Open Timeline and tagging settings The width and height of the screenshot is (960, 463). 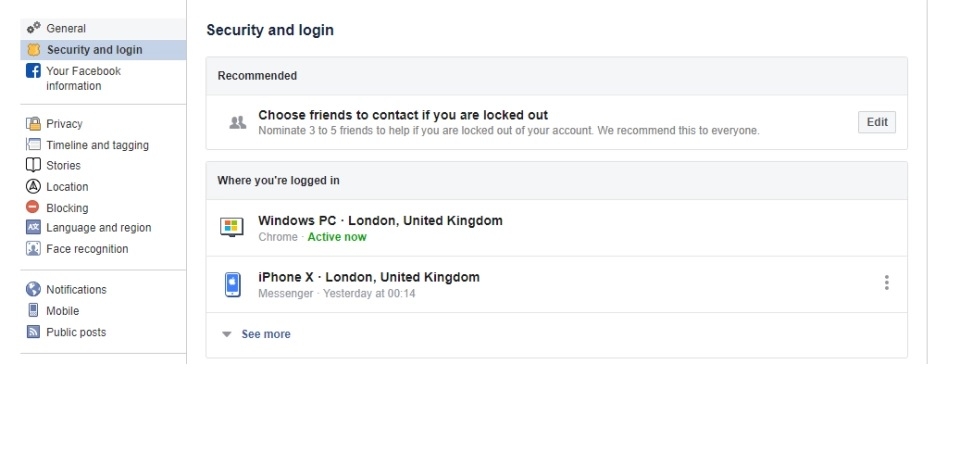(97, 145)
